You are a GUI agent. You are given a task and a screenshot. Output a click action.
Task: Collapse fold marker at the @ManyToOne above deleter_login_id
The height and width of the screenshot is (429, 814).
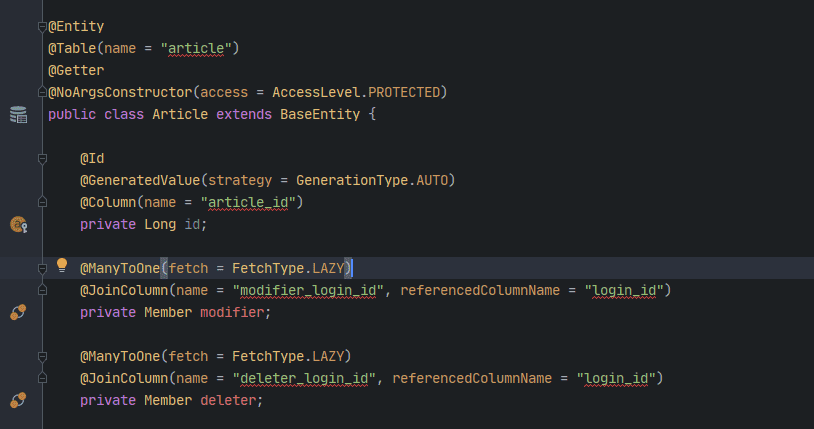(43, 356)
